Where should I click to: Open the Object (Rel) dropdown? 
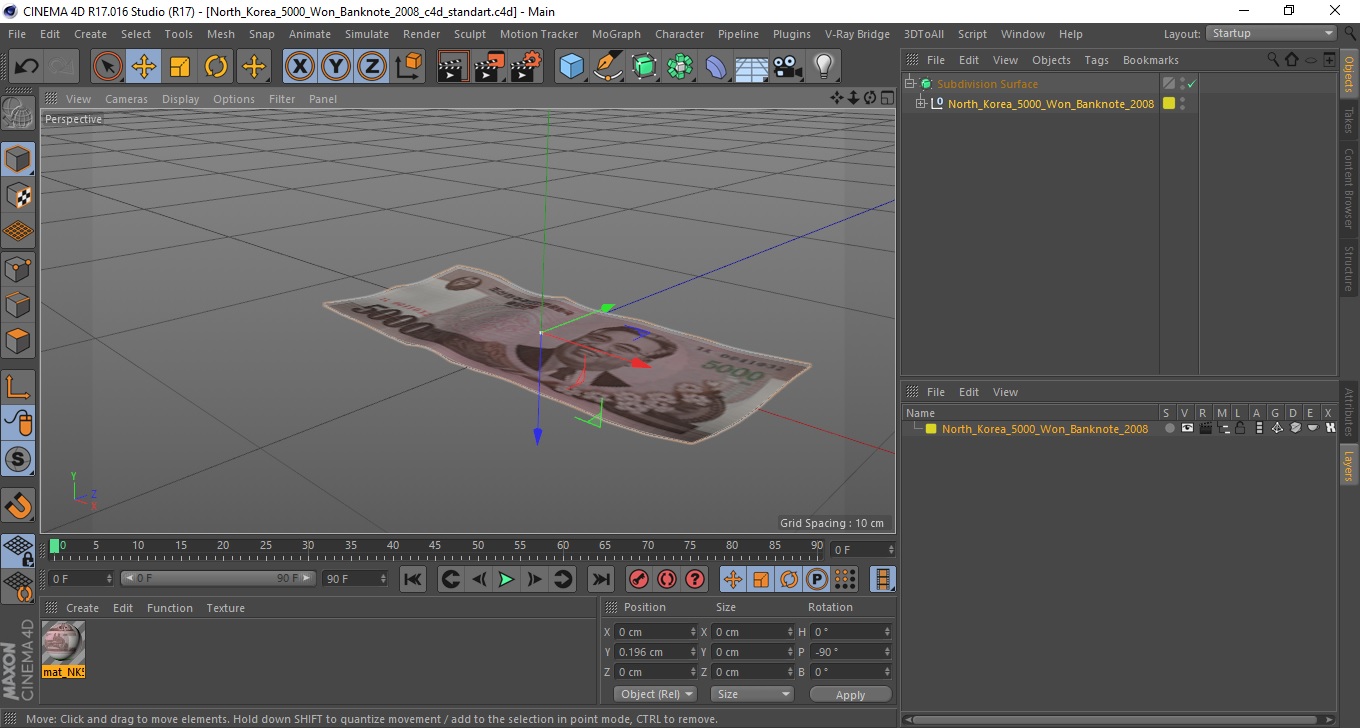(x=656, y=694)
